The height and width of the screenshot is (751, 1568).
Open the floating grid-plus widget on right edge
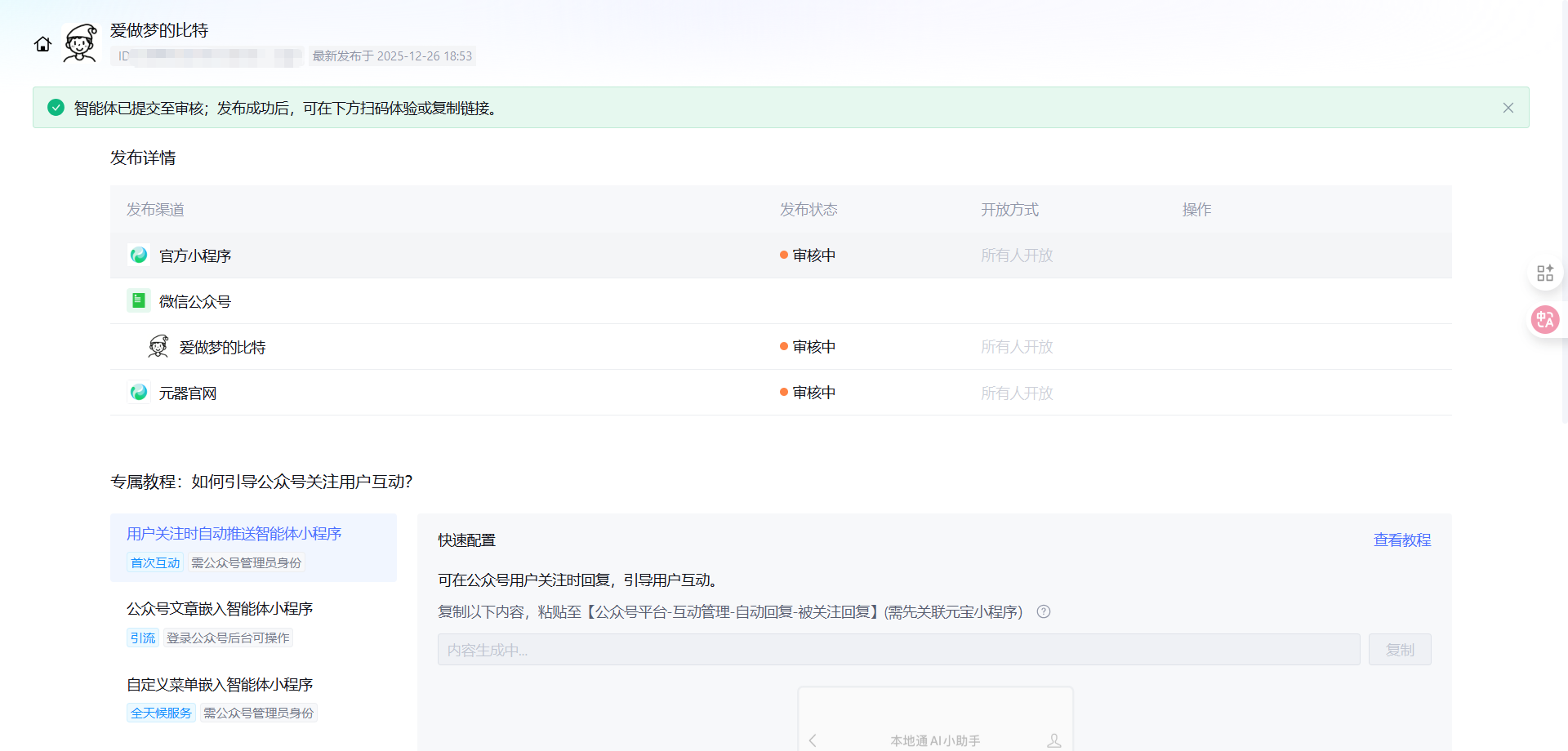point(1544,273)
